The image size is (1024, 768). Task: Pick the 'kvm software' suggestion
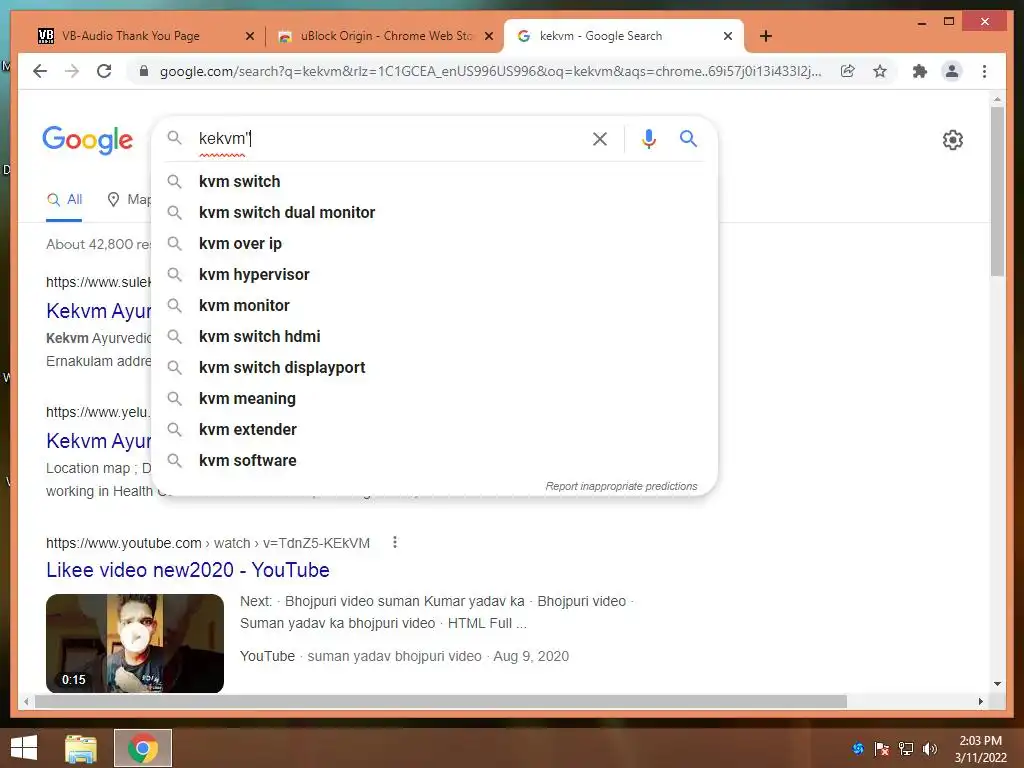coord(434,460)
